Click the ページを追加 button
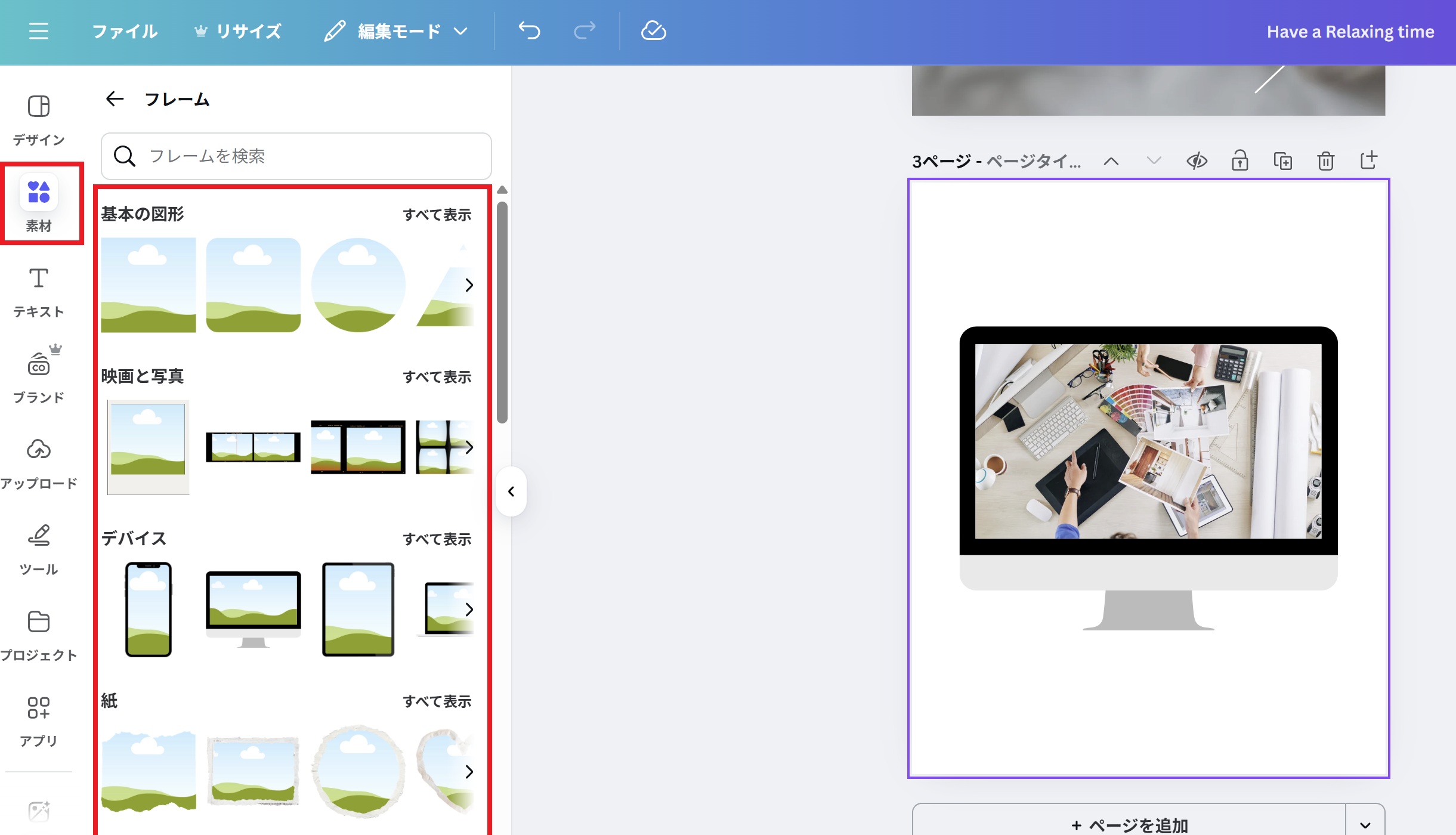1456x835 pixels. pyautogui.click(x=1129, y=825)
